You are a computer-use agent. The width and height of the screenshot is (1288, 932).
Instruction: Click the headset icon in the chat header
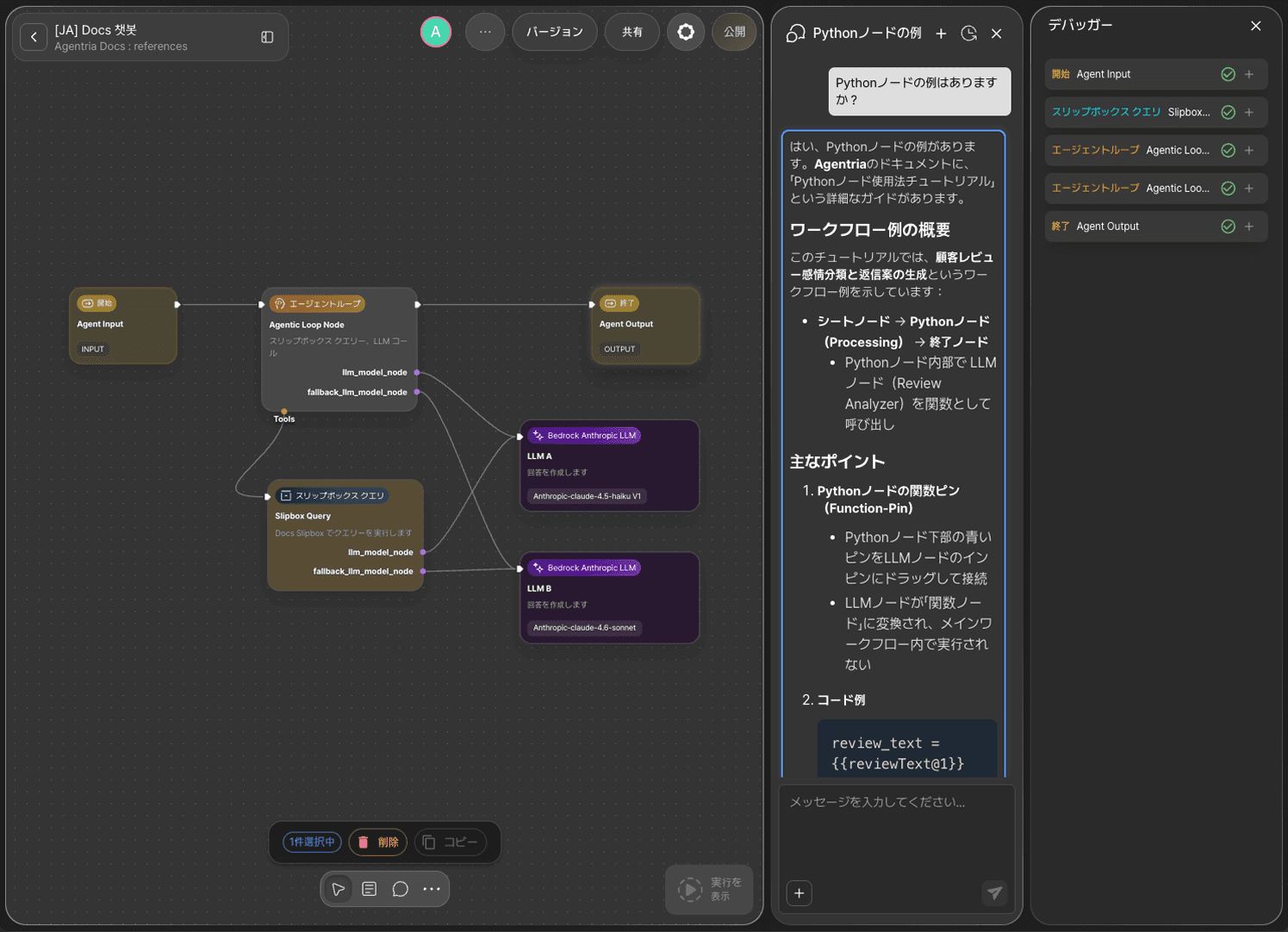click(796, 33)
